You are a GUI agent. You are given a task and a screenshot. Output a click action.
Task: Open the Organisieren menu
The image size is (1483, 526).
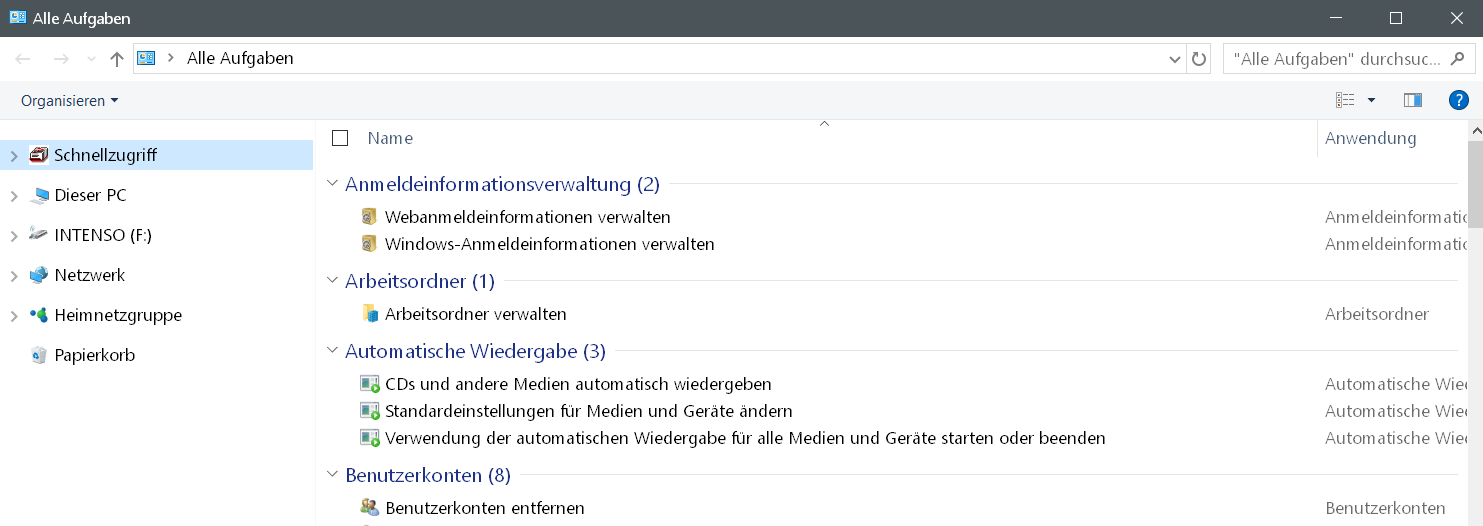69,101
